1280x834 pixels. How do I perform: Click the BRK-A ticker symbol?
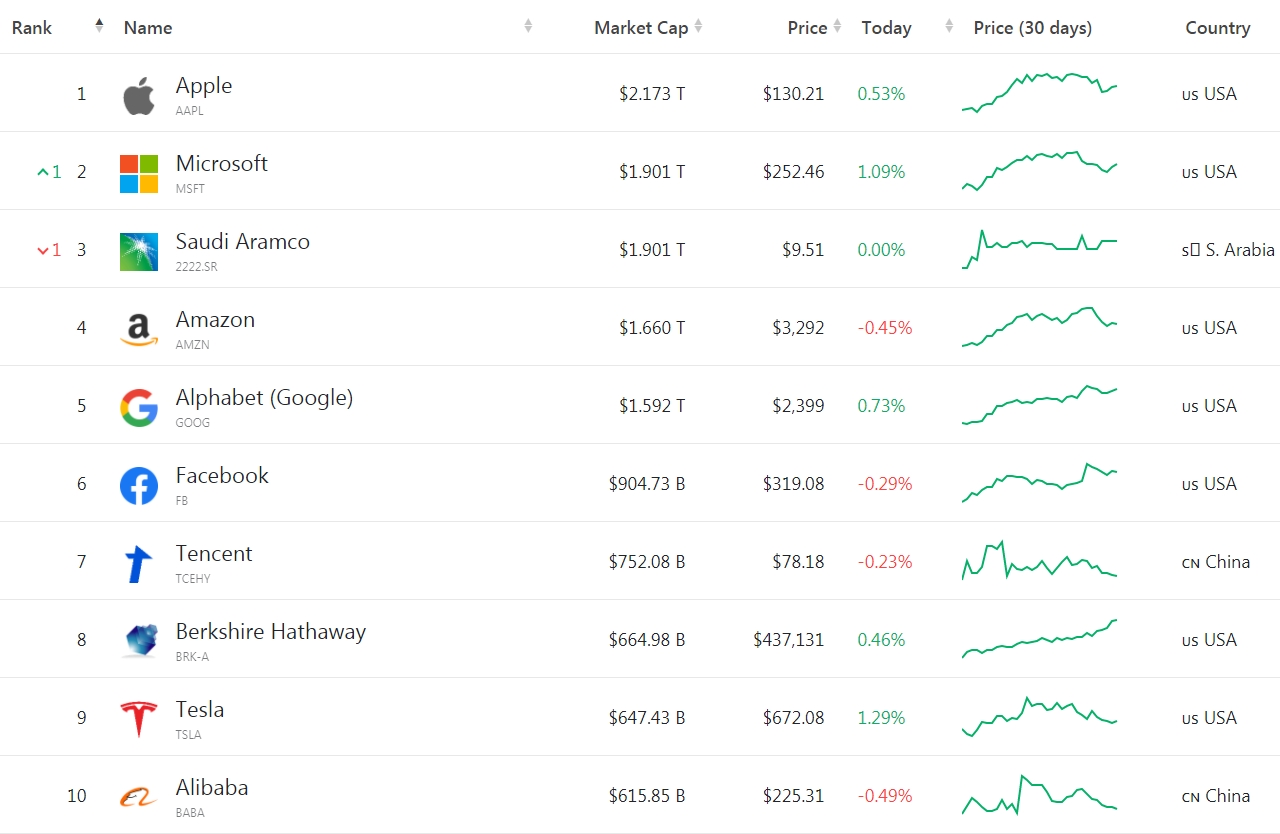coord(192,657)
